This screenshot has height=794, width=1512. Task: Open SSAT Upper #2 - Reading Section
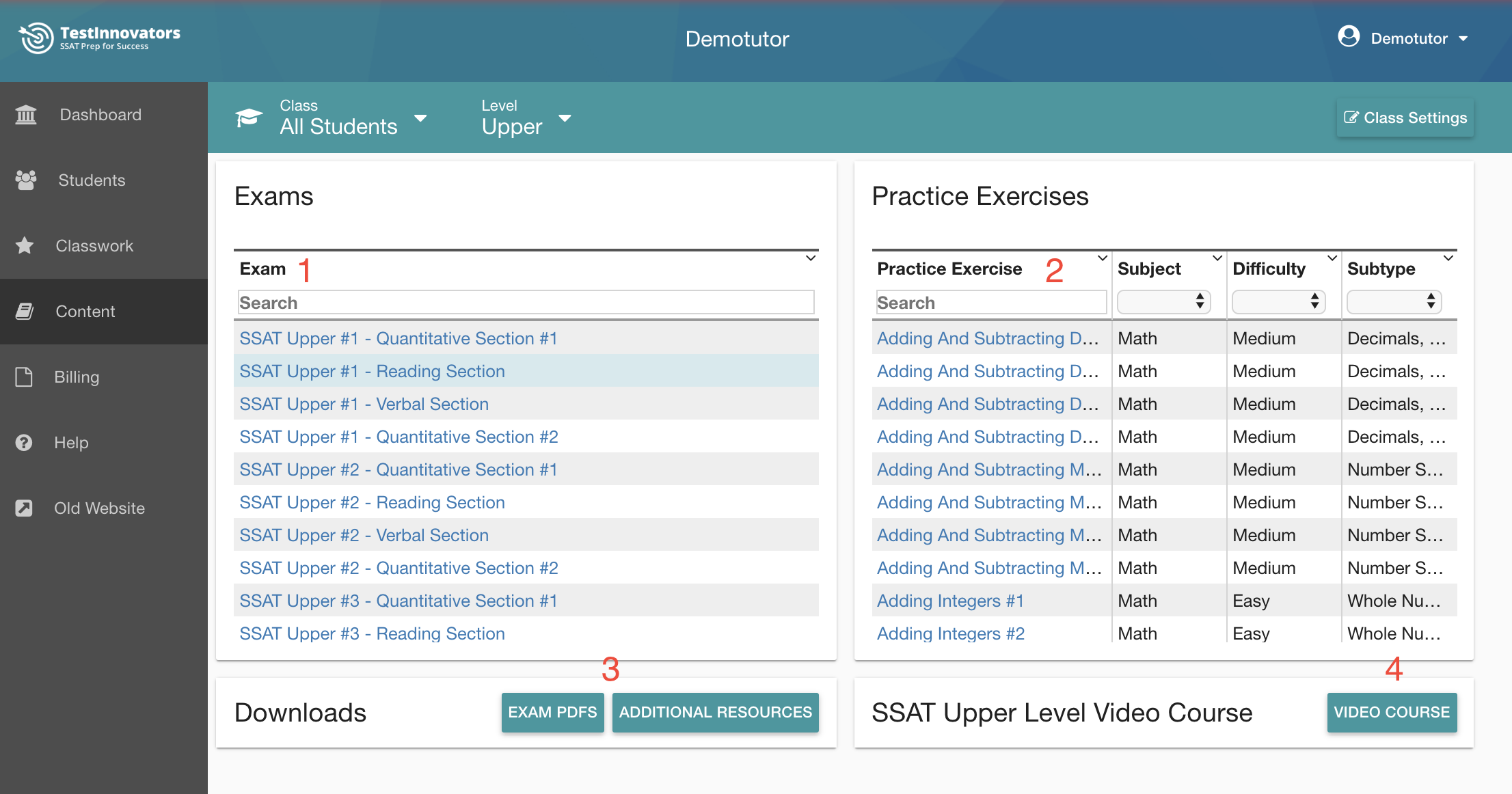pos(372,502)
